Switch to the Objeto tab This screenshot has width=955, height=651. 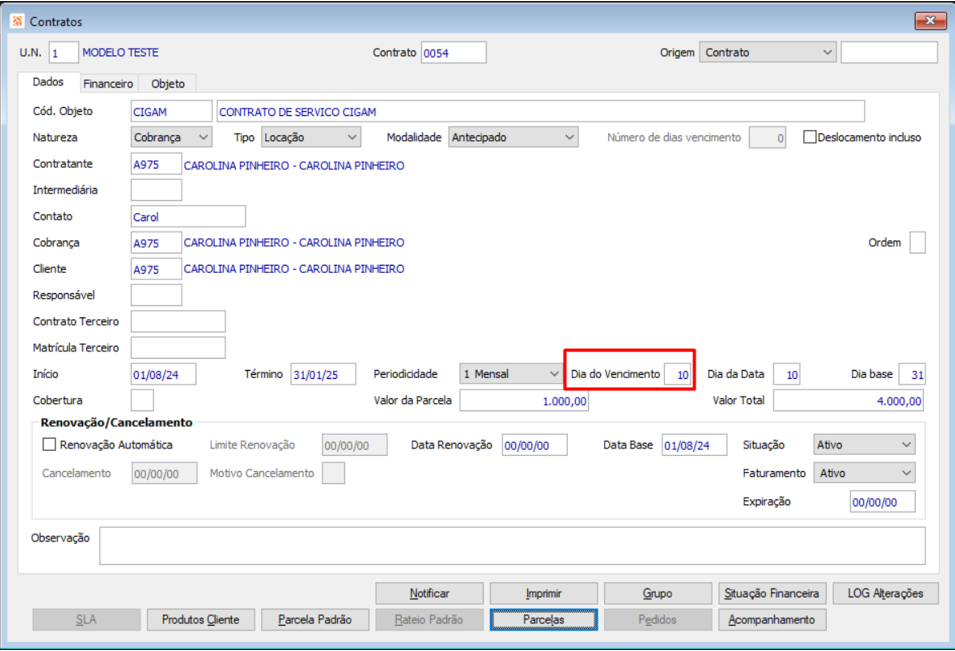coord(167,84)
